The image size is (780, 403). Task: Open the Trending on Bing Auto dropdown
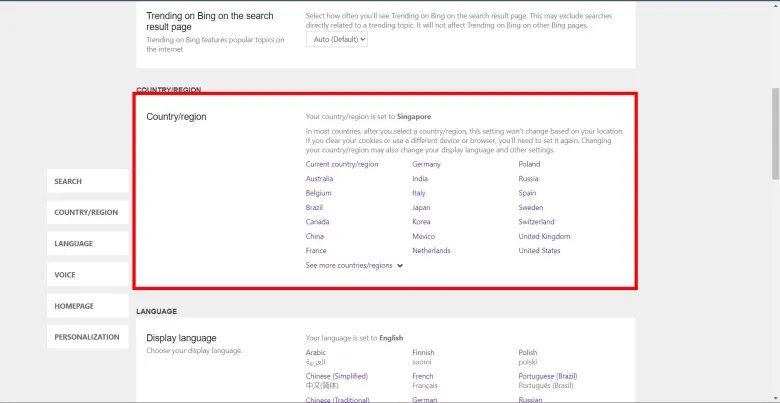click(337, 39)
